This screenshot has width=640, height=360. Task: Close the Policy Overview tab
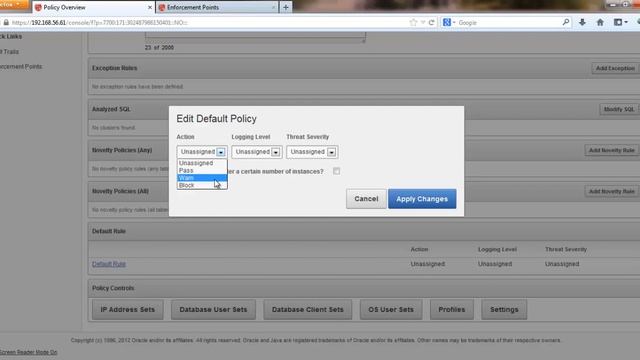[x=150, y=7]
